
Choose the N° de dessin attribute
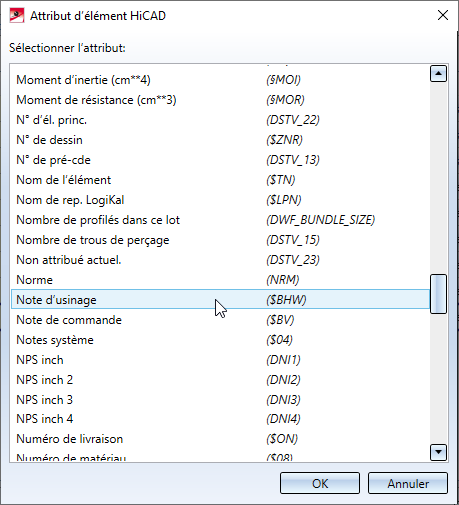coord(220,140)
